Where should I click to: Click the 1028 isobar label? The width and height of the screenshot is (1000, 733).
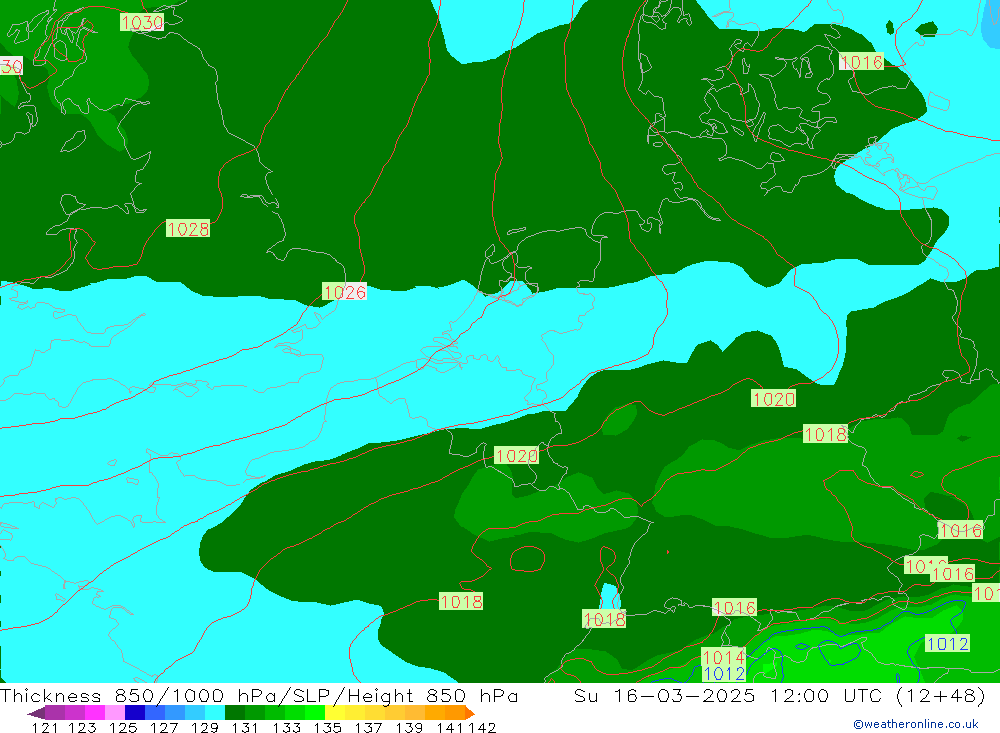[188, 229]
